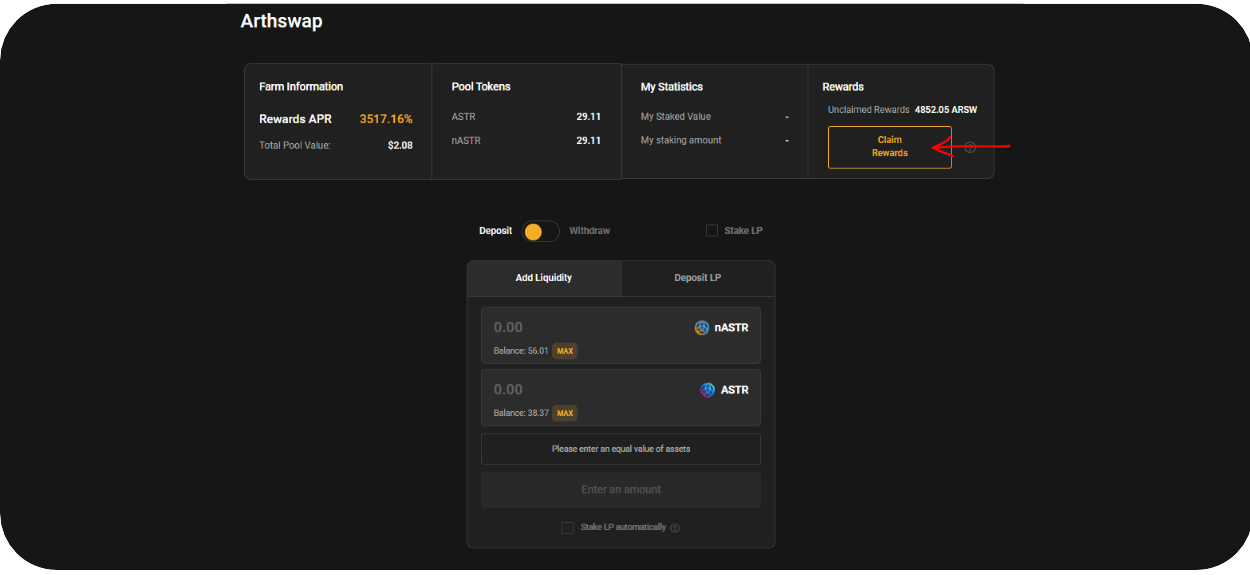The image size is (1250, 575).
Task: Click the help icon beside Claim Rewards
Action: [x=970, y=148]
